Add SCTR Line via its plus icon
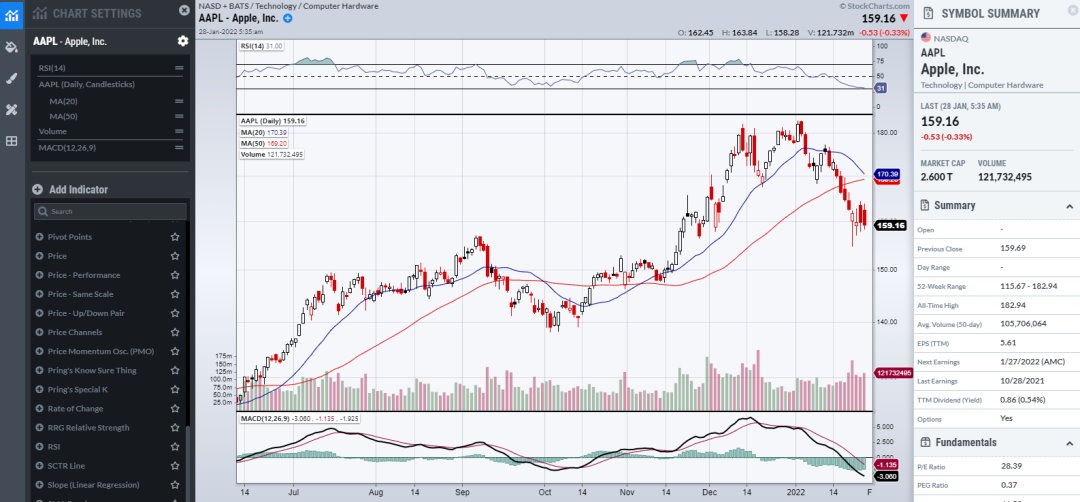This screenshot has height=502, width=1080. [39, 466]
